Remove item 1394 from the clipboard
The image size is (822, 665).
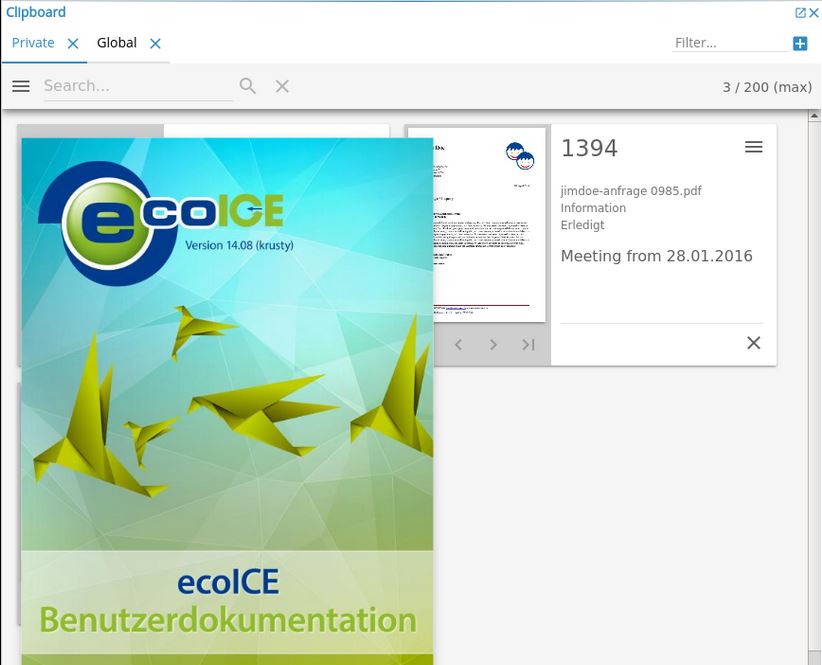coord(754,343)
